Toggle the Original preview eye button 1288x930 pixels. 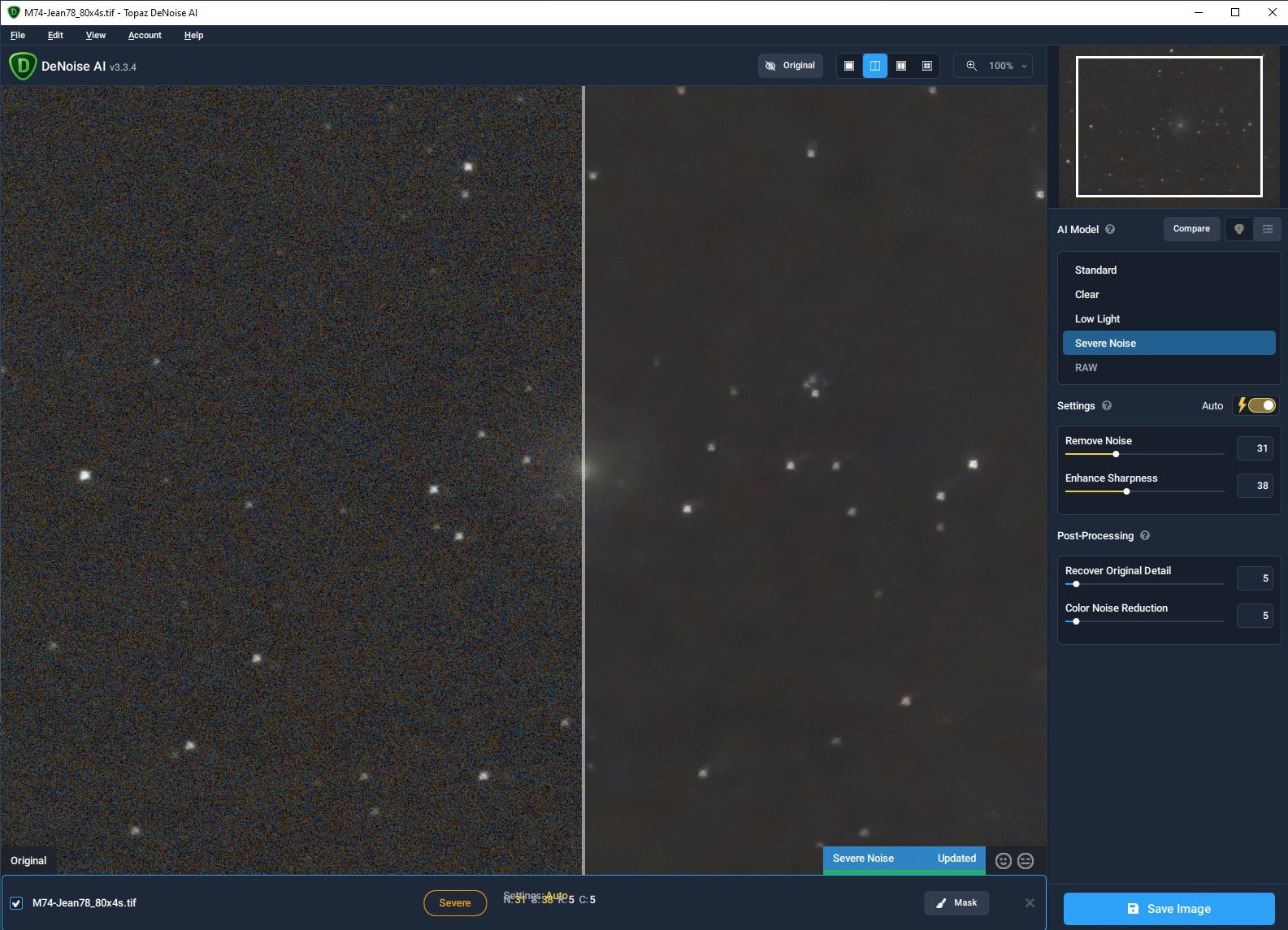tap(791, 66)
